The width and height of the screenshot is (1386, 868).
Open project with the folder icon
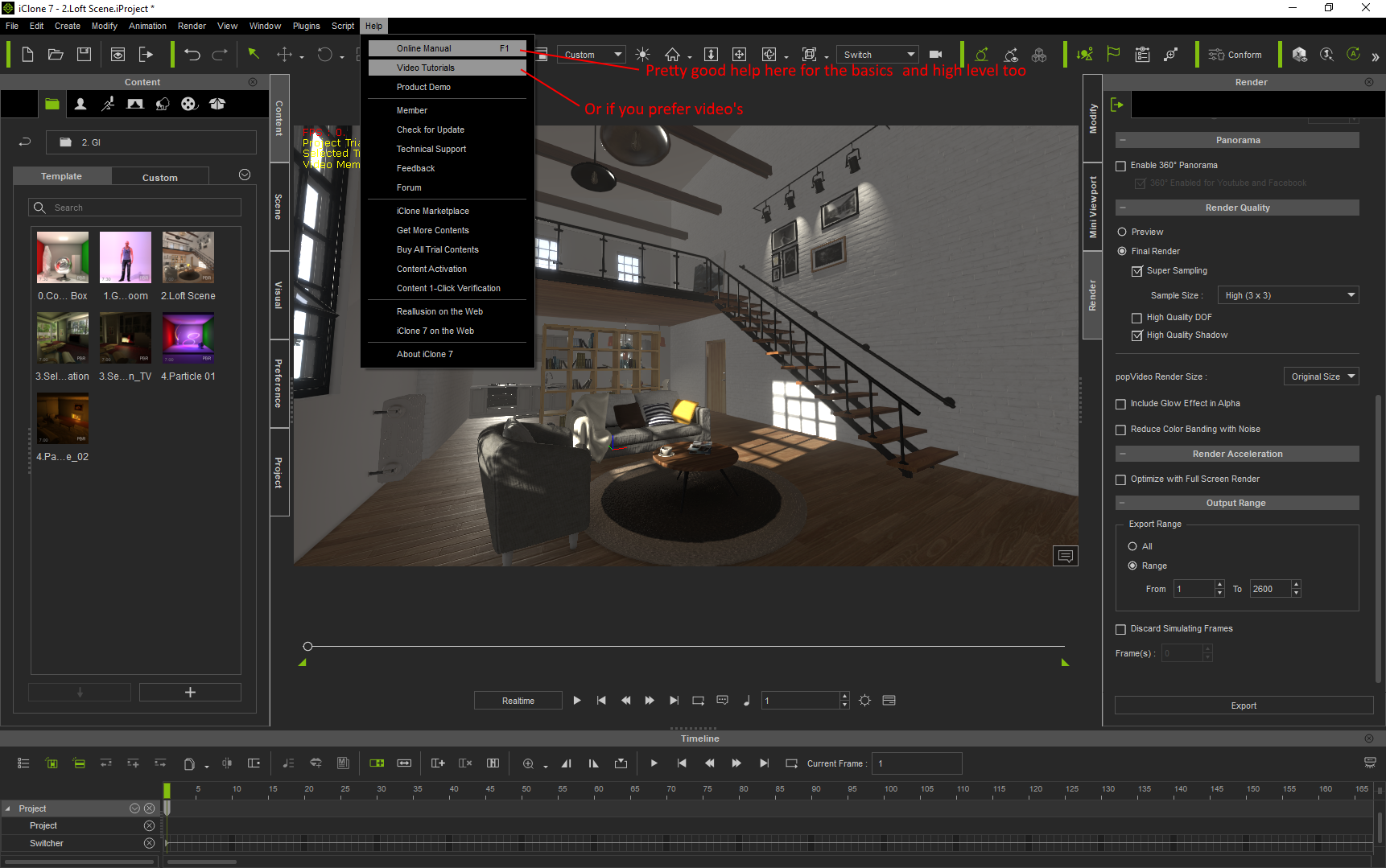(x=56, y=55)
